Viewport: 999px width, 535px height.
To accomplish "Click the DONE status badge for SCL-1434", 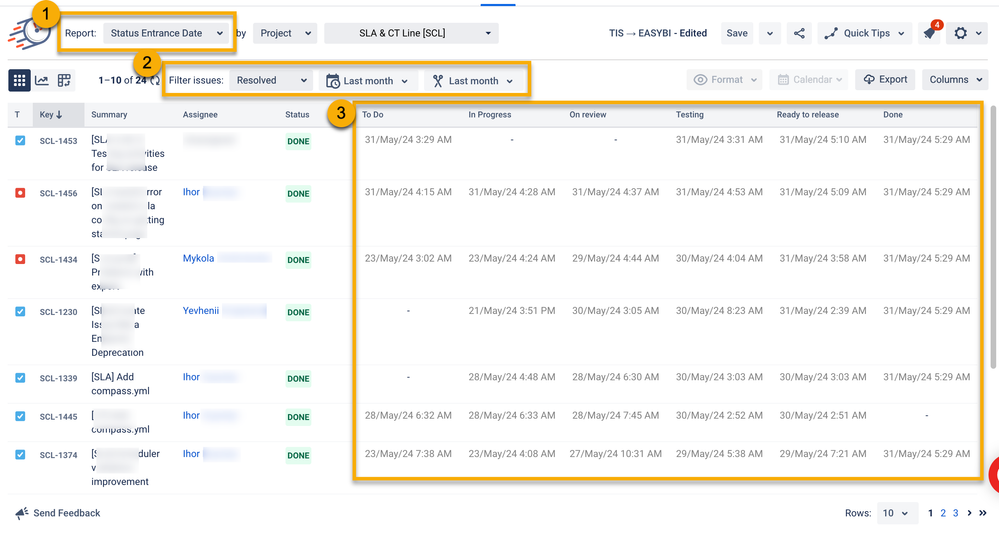I will (x=298, y=260).
